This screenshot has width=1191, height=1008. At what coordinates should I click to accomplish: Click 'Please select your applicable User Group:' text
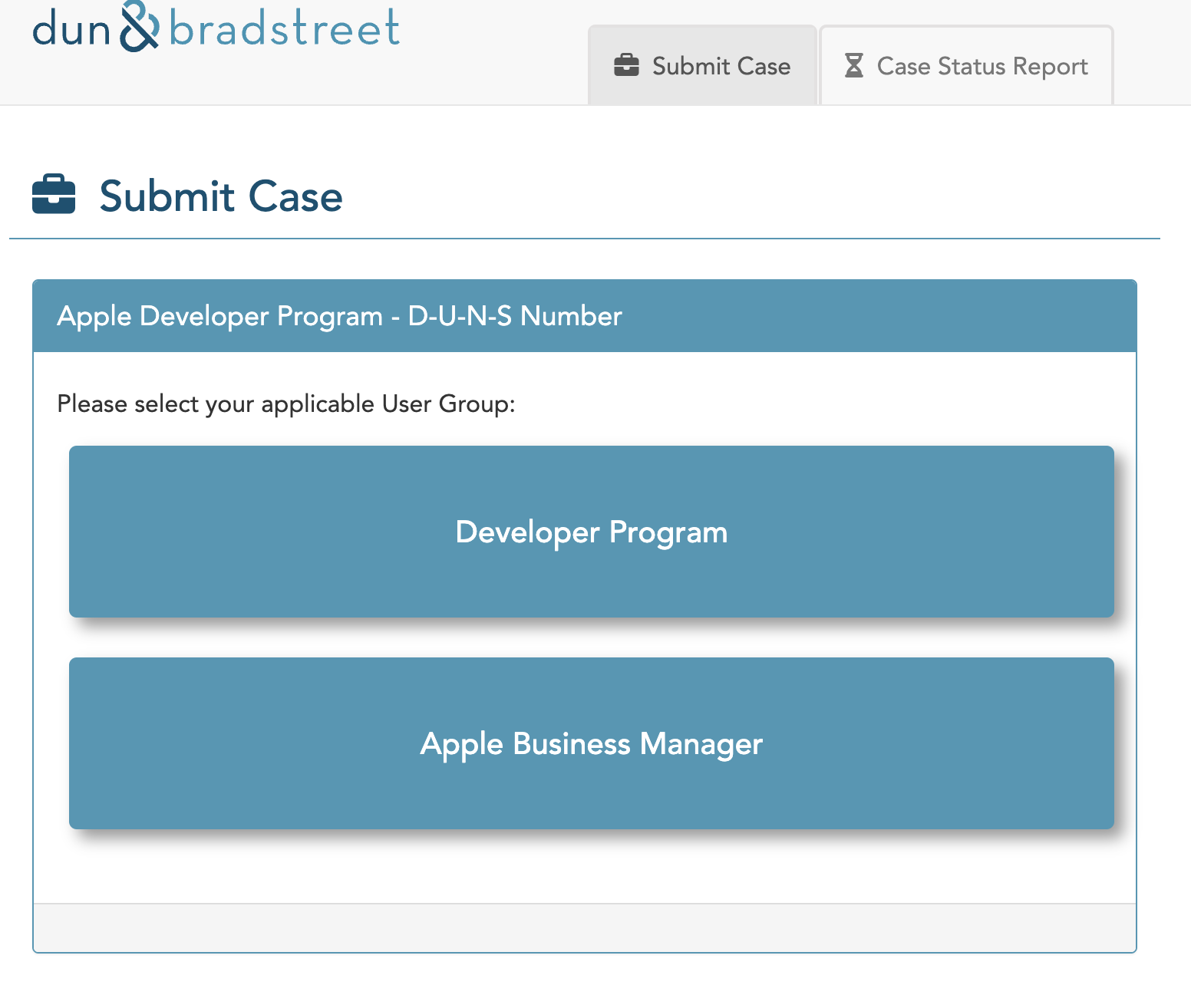tap(286, 404)
